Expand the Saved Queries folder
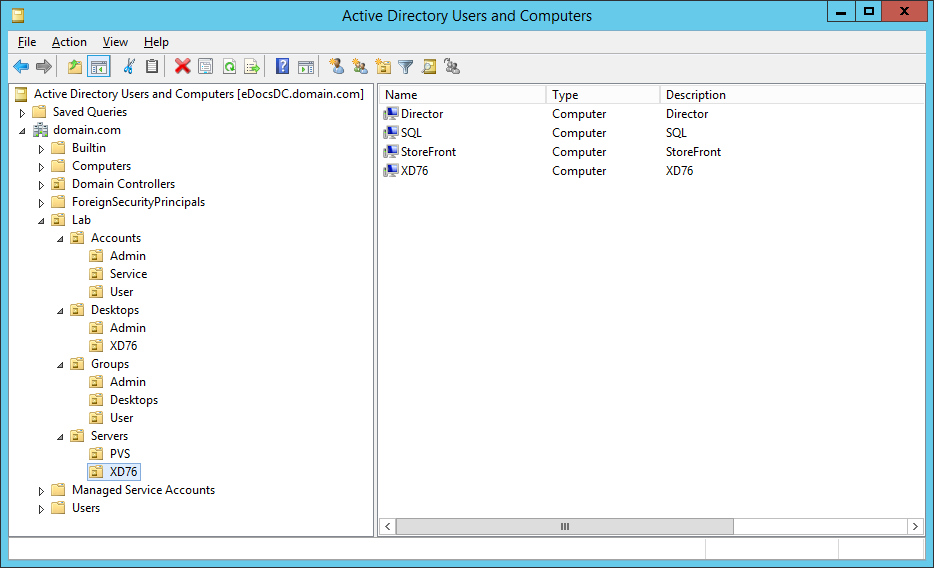The width and height of the screenshot is (934, 568). click(22, 113)
